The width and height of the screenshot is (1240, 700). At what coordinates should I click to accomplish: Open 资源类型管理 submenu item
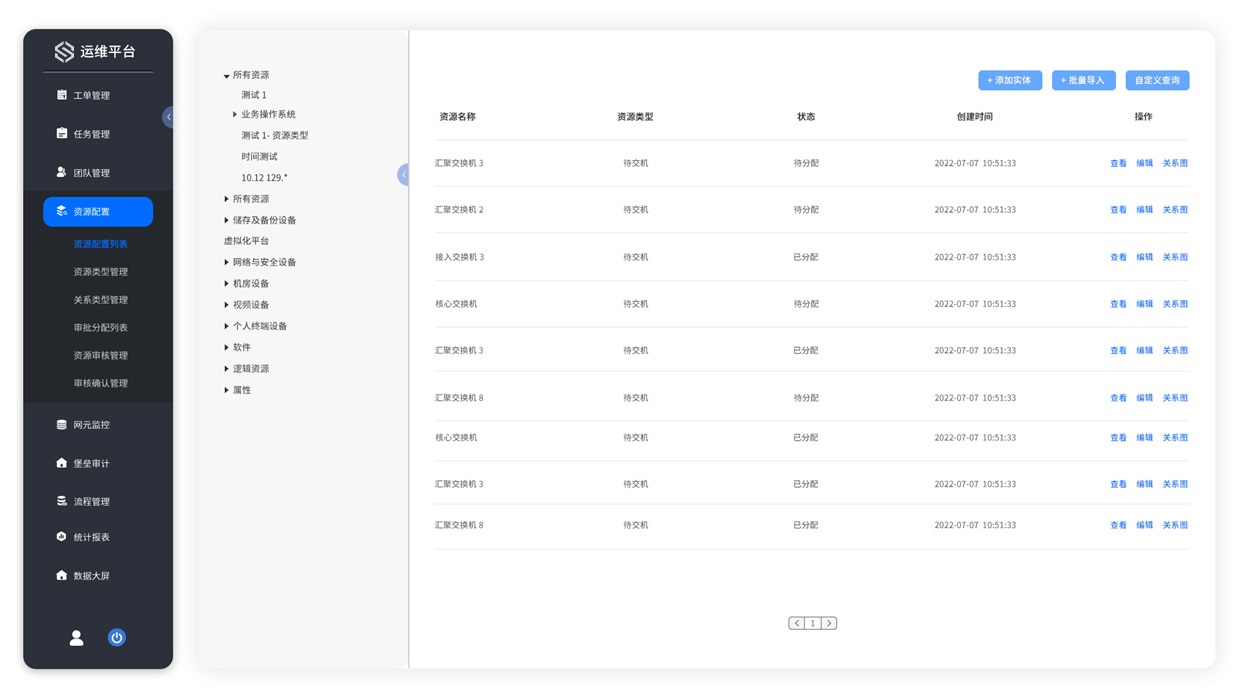tap(100, 272)
